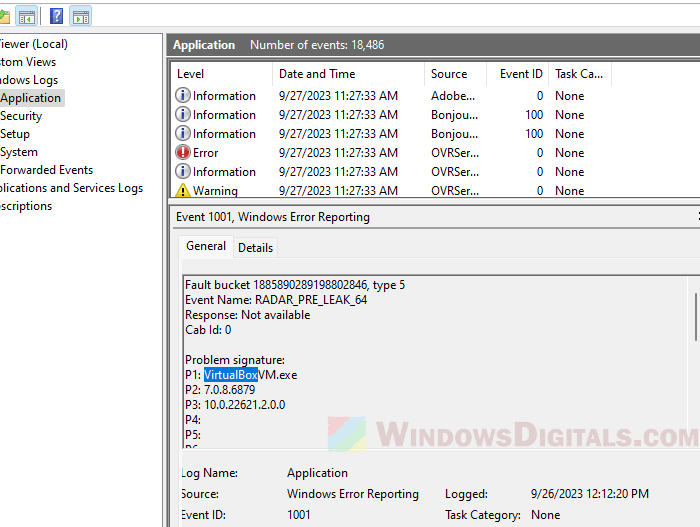Select Custom Views in the tree
Viewport: 700px width, 527px height.
tap(28, 62)
